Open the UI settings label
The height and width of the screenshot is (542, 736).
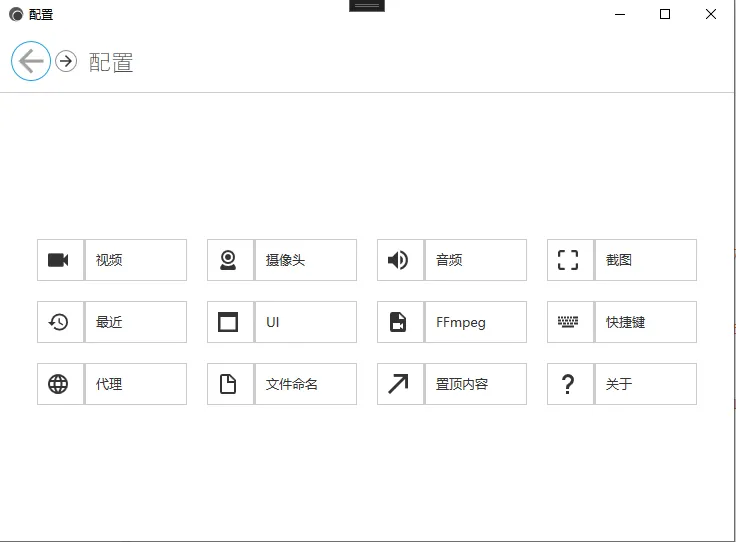point(273,322)
